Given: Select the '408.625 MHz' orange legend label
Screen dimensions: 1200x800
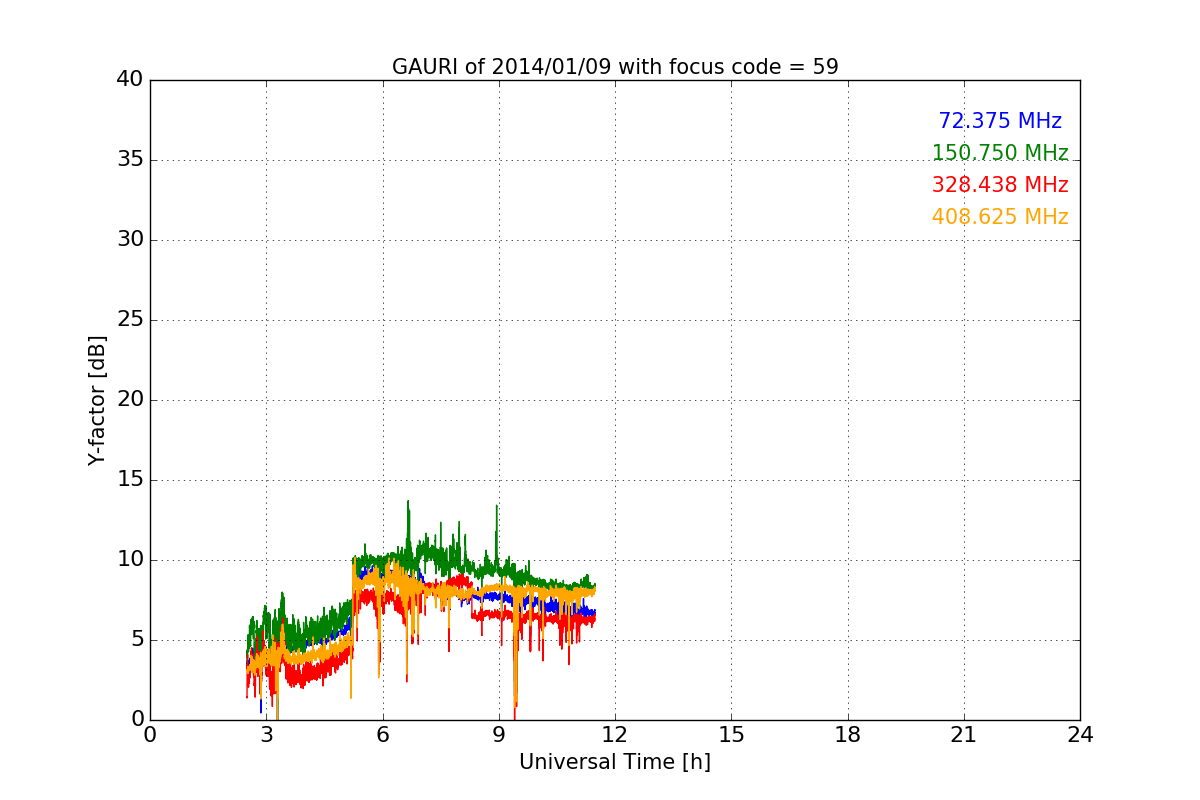Looking at the screenshot, I should [x=1000, y=217].
